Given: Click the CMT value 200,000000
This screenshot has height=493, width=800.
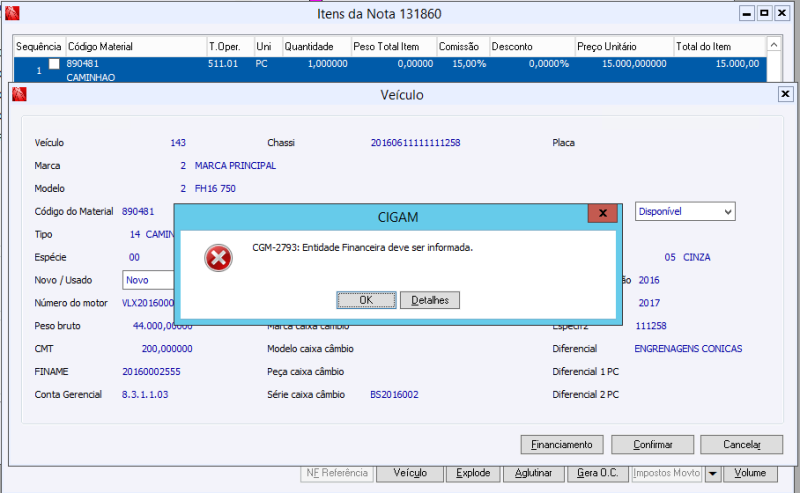Looking at the screenshot, I should pos(167,349).
